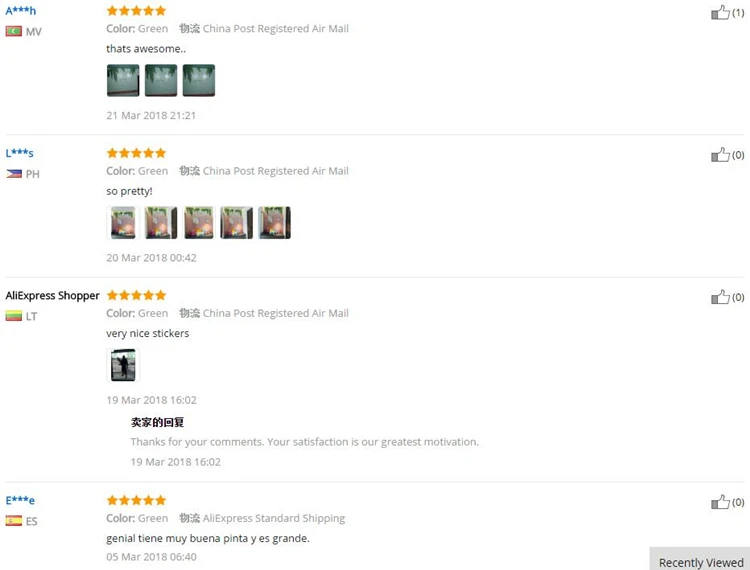Open third photo in so pretty review

[199, 223]
